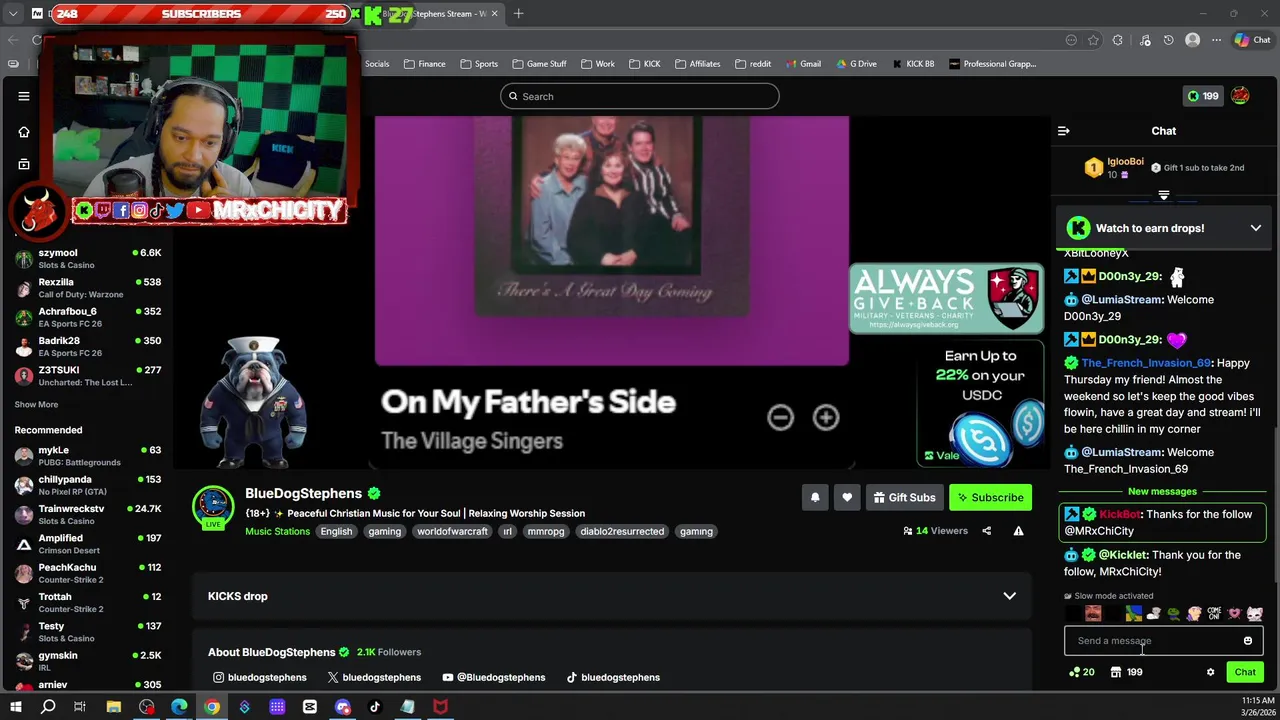Open browser extensions puzzle icon
The image size is (1280, 720).
coord(1118,40)
